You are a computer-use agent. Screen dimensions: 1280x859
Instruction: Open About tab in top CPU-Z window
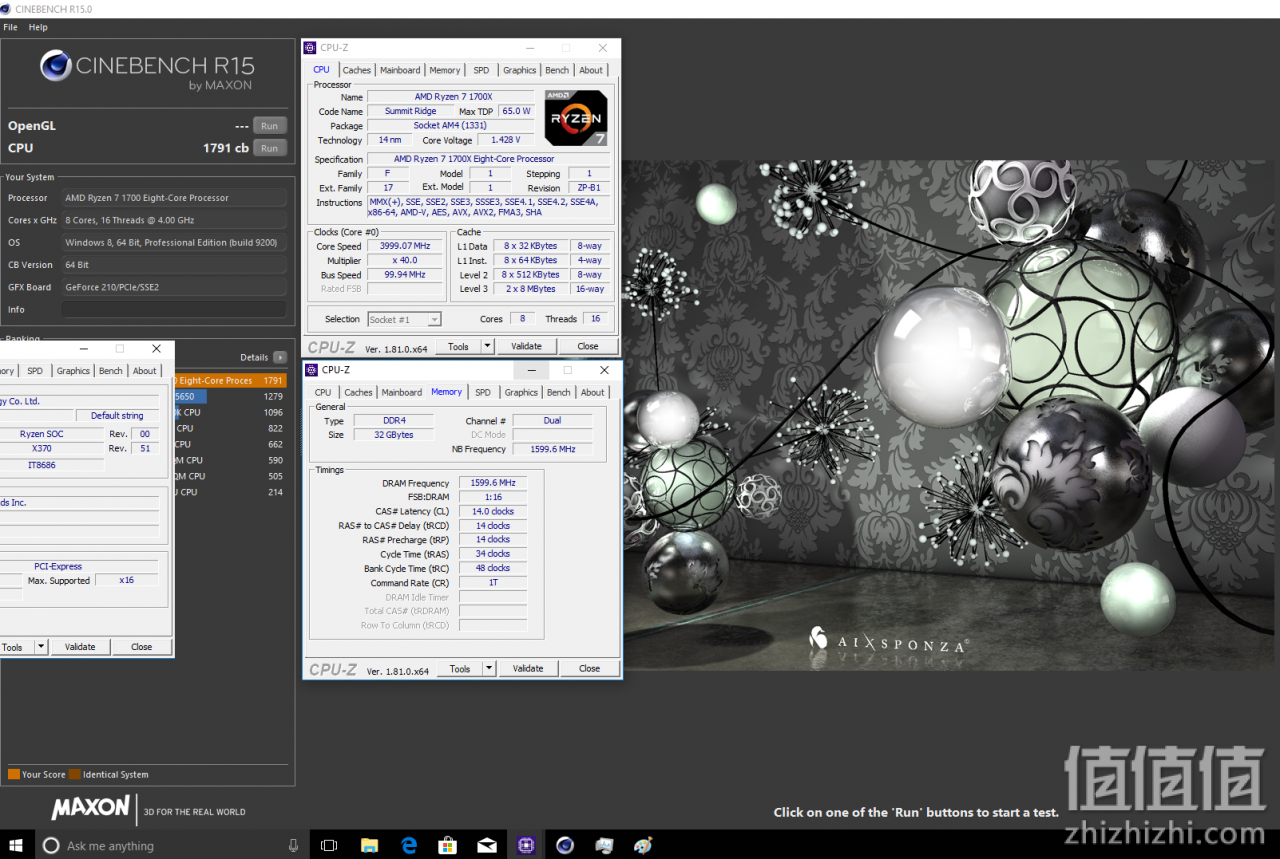591,70
